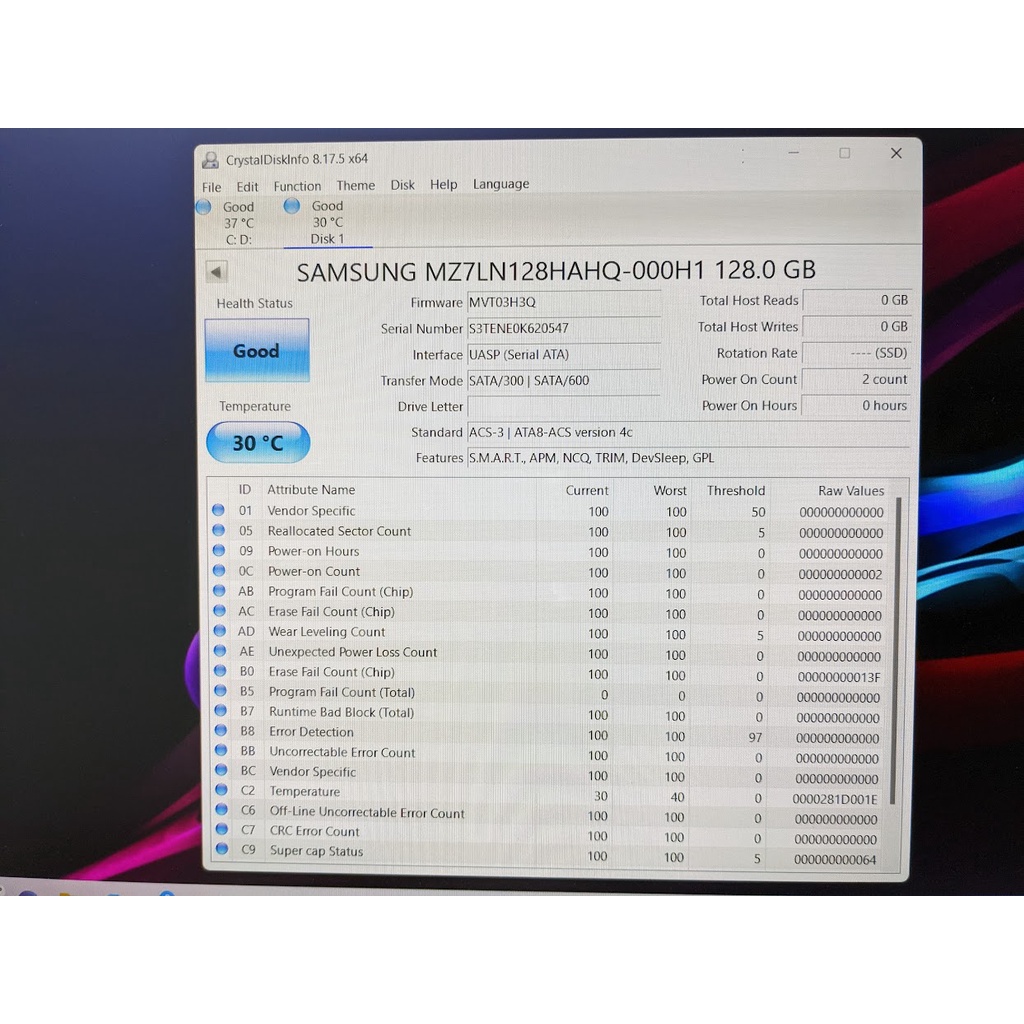Screen dimensions: 1024x1024
Task: Open the Disk menu
Action: [402, 185]
